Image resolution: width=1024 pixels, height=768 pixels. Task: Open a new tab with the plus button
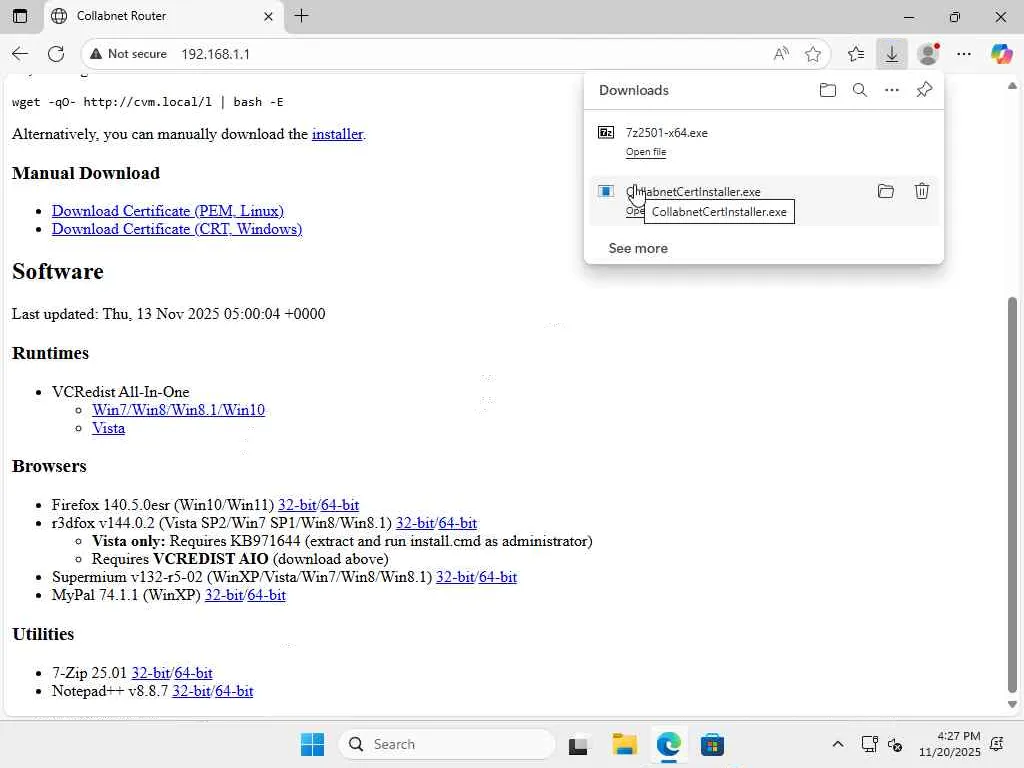click(301, 16)
